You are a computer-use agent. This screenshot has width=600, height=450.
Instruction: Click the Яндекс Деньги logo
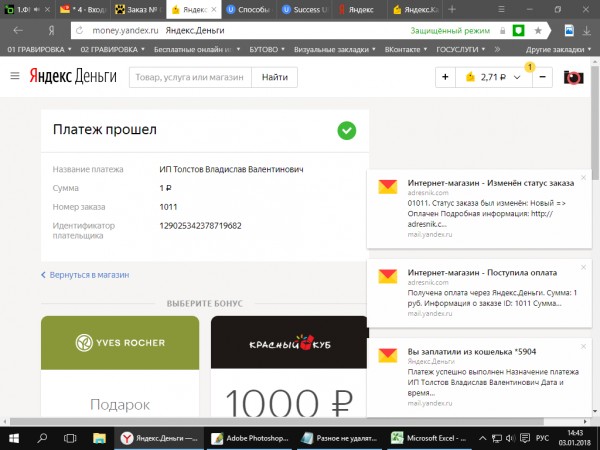[x=73, y=76]
